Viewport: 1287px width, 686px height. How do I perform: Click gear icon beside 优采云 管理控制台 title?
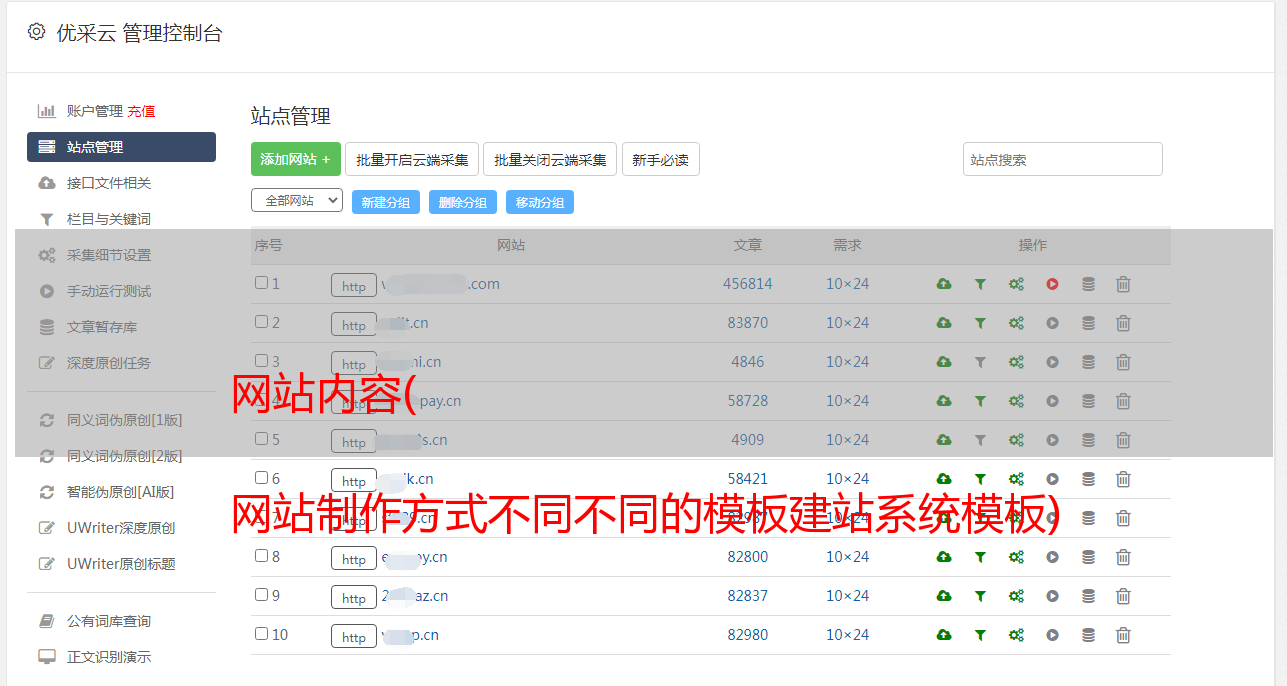[37, 32]
